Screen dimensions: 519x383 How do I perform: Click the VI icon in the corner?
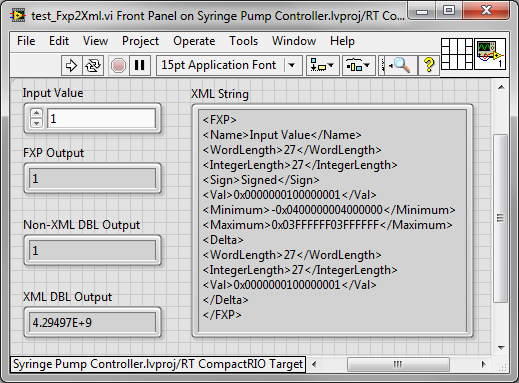490,54
